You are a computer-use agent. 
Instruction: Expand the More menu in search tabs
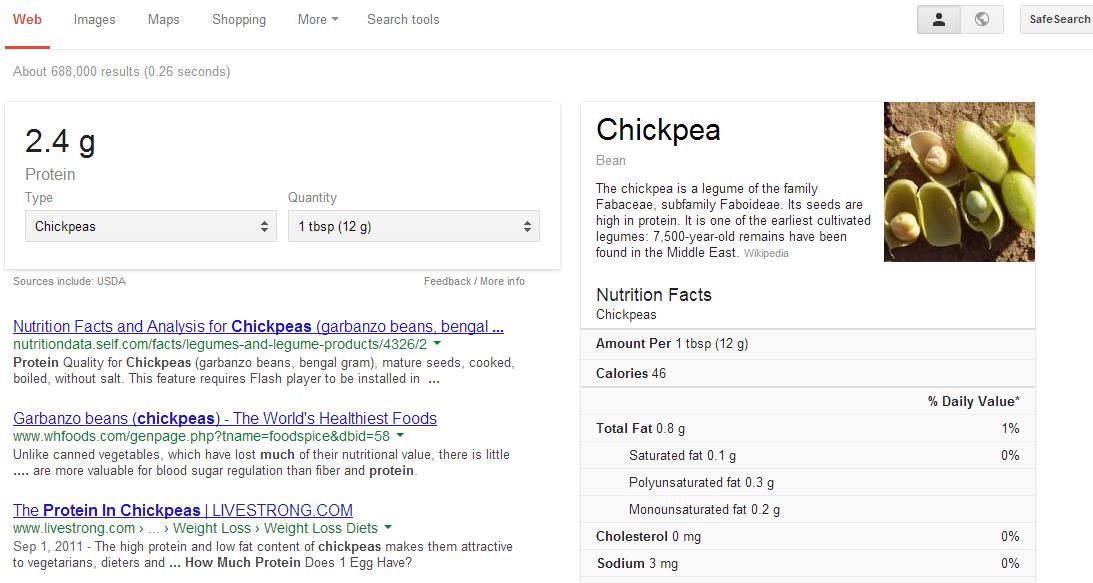point(316,19)
